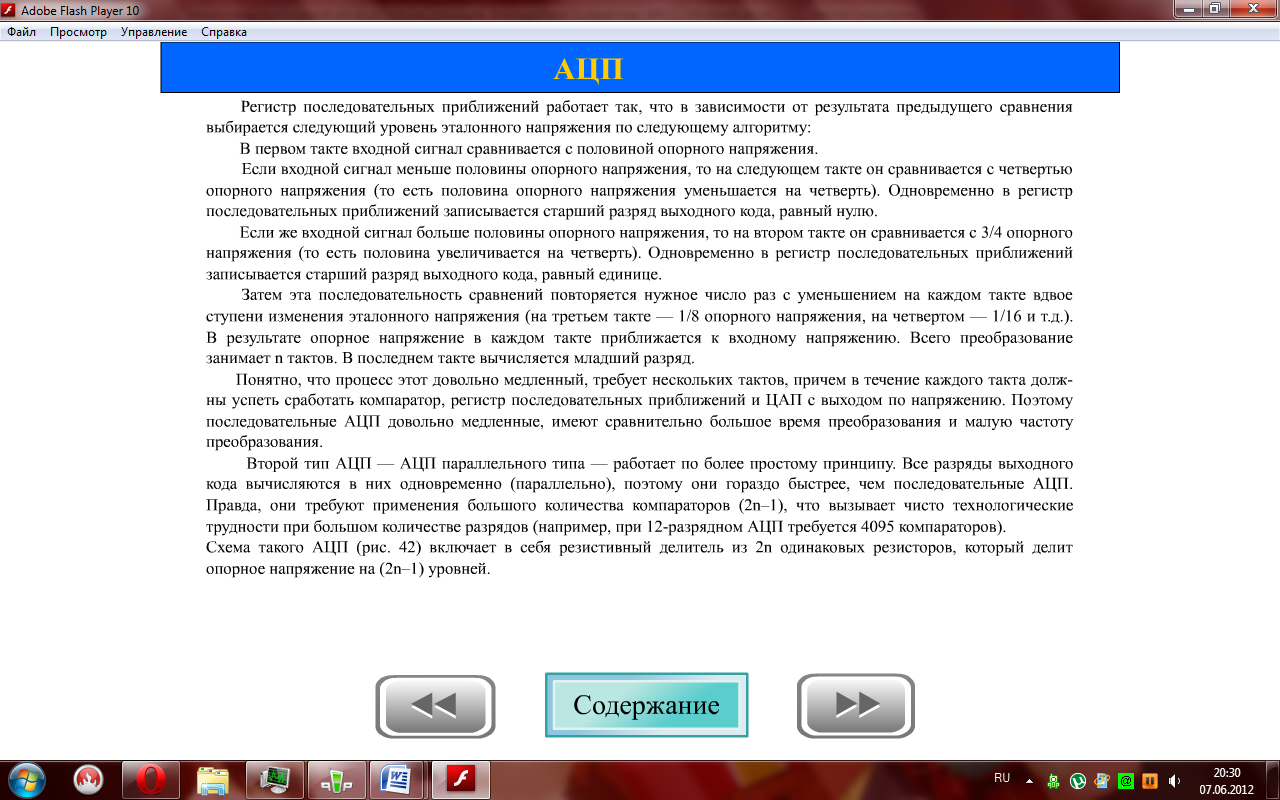Open the Просмотр menu
This screenshot has height=800, width=1280.
[x=78, y=32]
